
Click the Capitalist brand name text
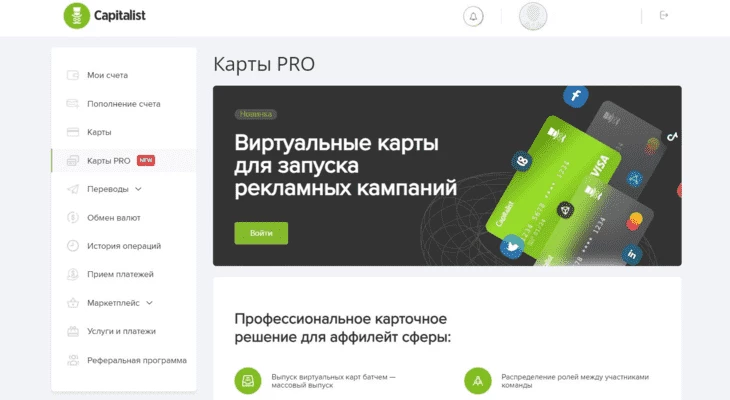(x=120, y=15)
